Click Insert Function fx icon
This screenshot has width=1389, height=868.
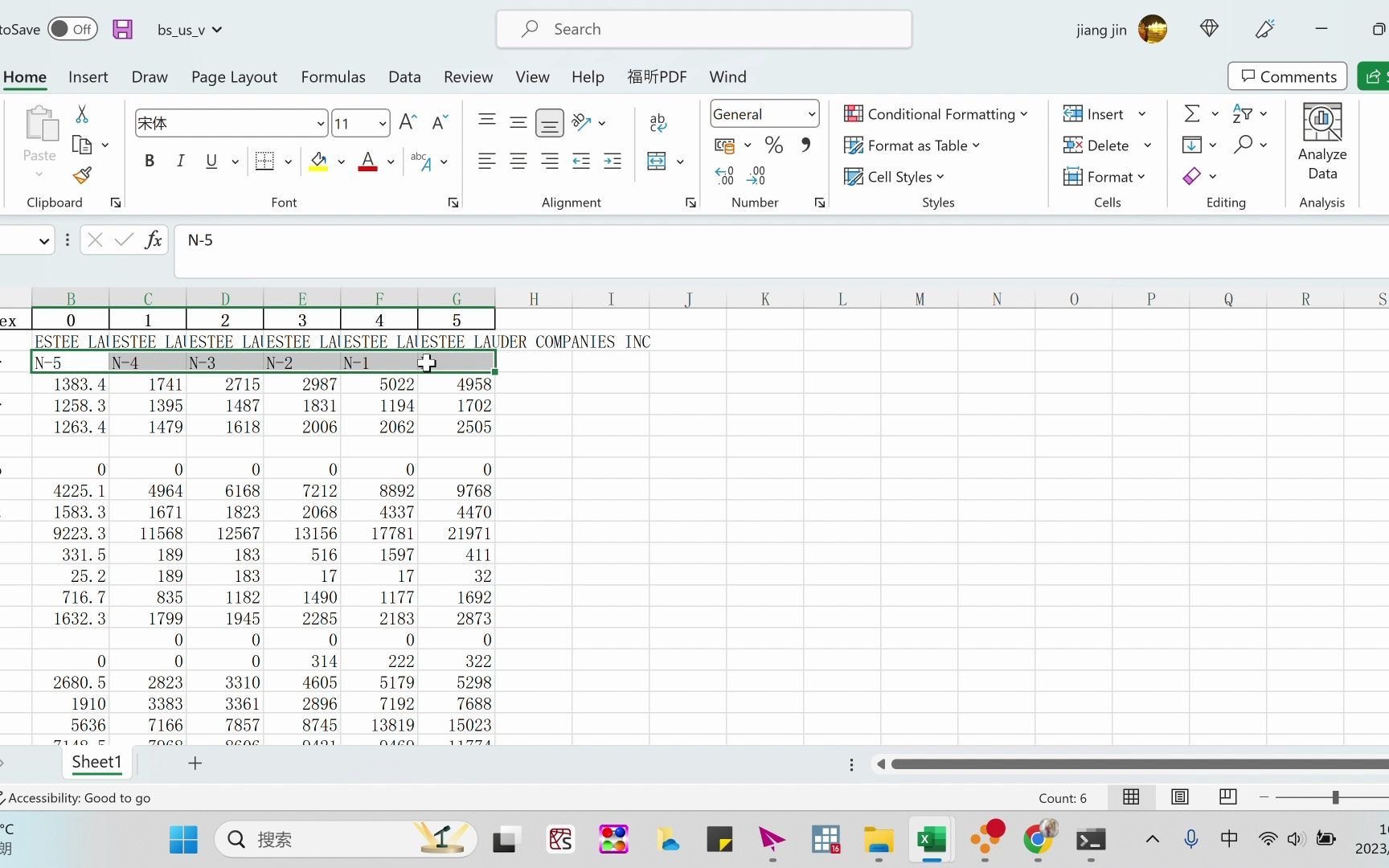[153, 240]
